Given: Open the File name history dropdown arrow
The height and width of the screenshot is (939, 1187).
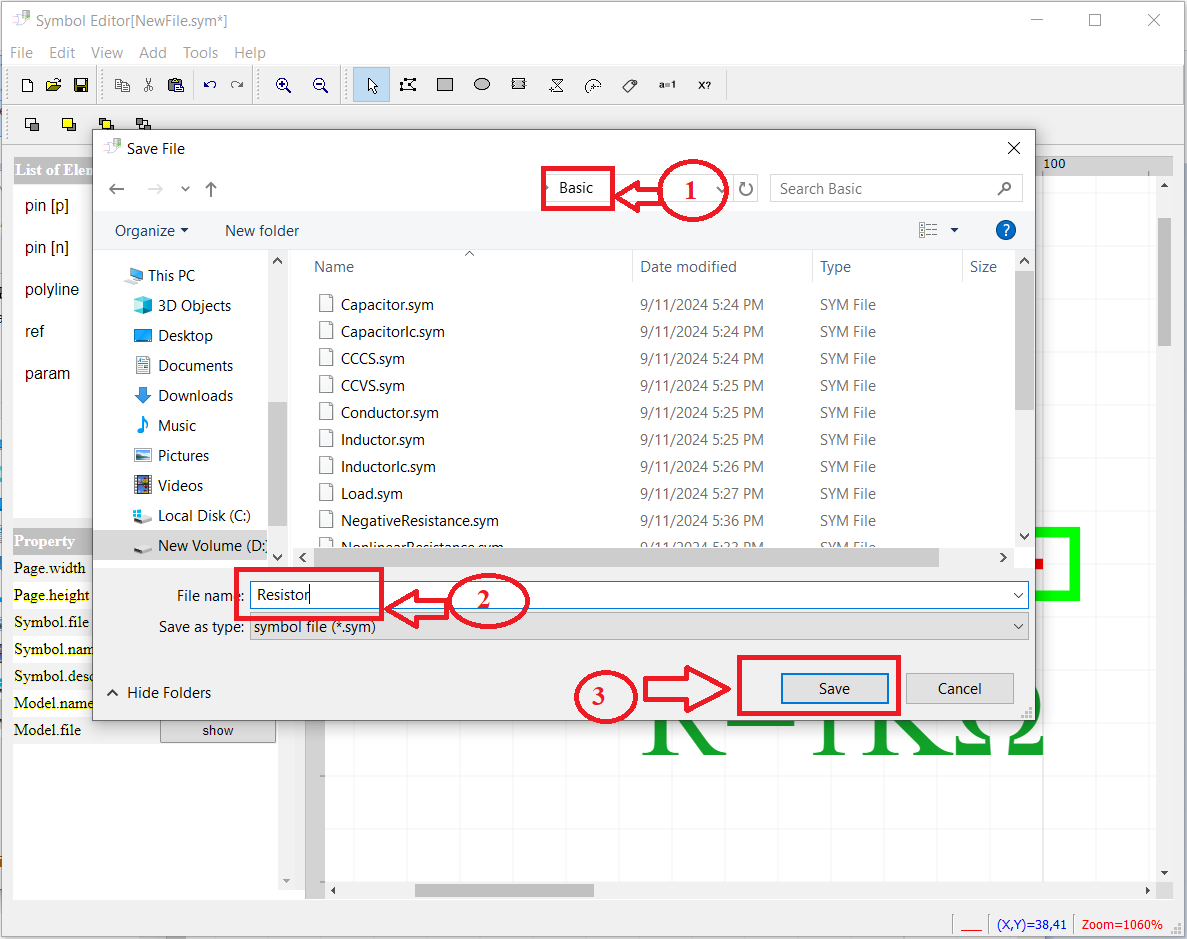Looking at the screenshot, I should [x=1018, y=595].
